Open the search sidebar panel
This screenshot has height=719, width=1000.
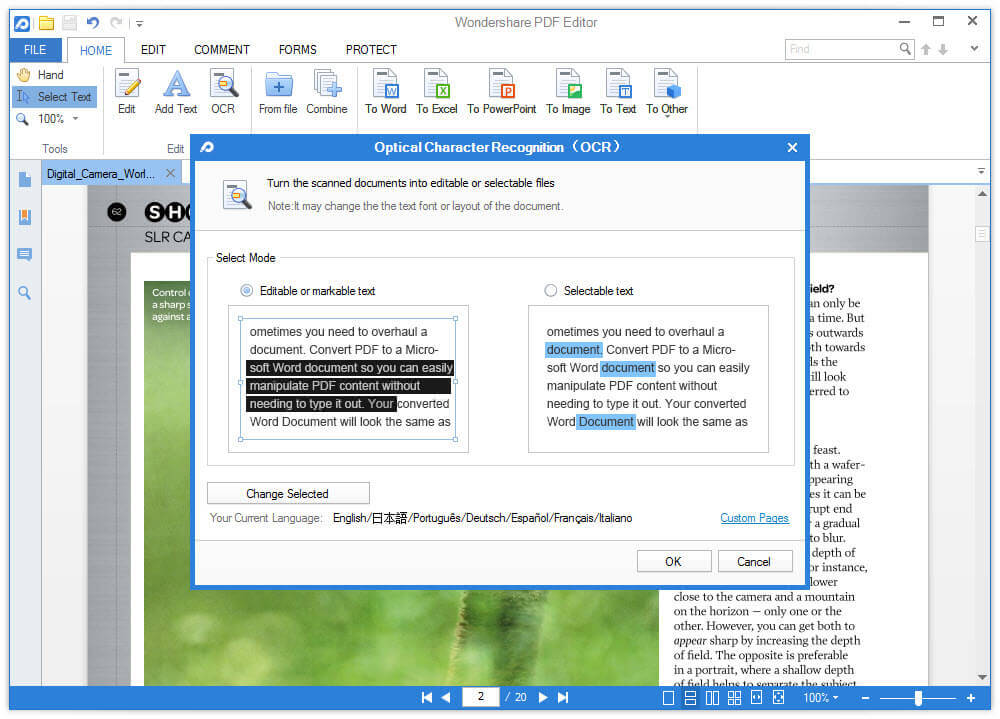[x=25, y=293]
